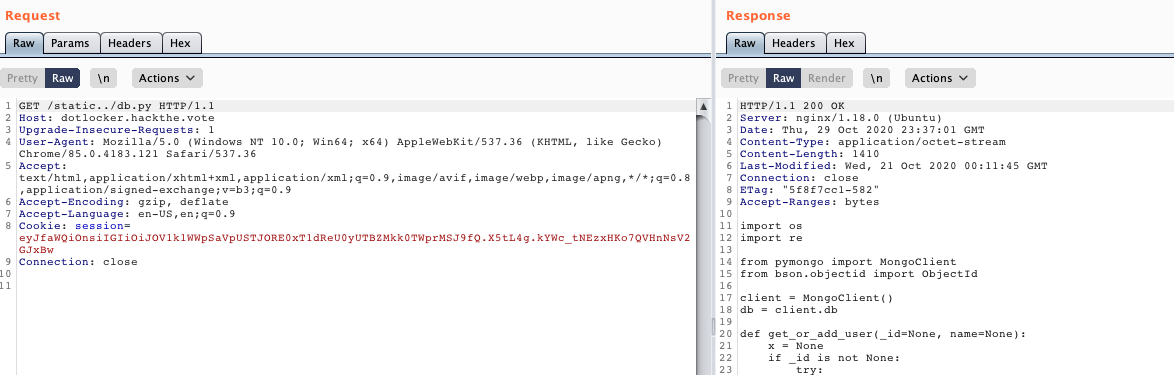Open the Response Hex tab

[x=845, y=43]
